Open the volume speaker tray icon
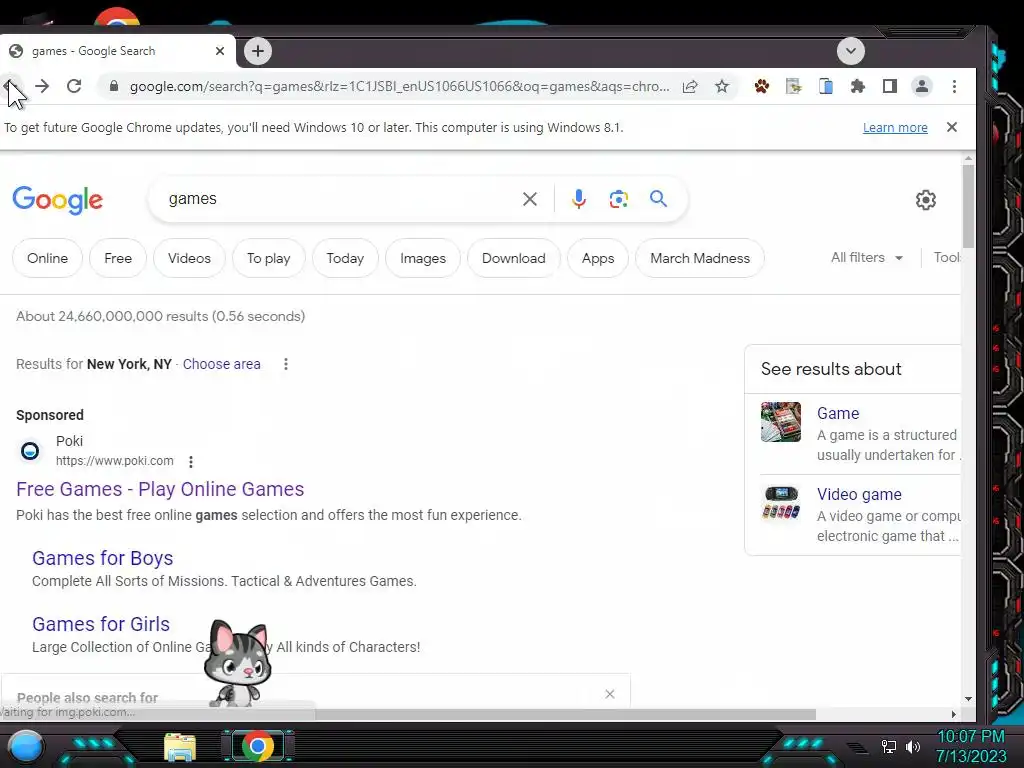The height and width of the screenshot is (768, 1024). pyautogui.click(x=913, y=746)
